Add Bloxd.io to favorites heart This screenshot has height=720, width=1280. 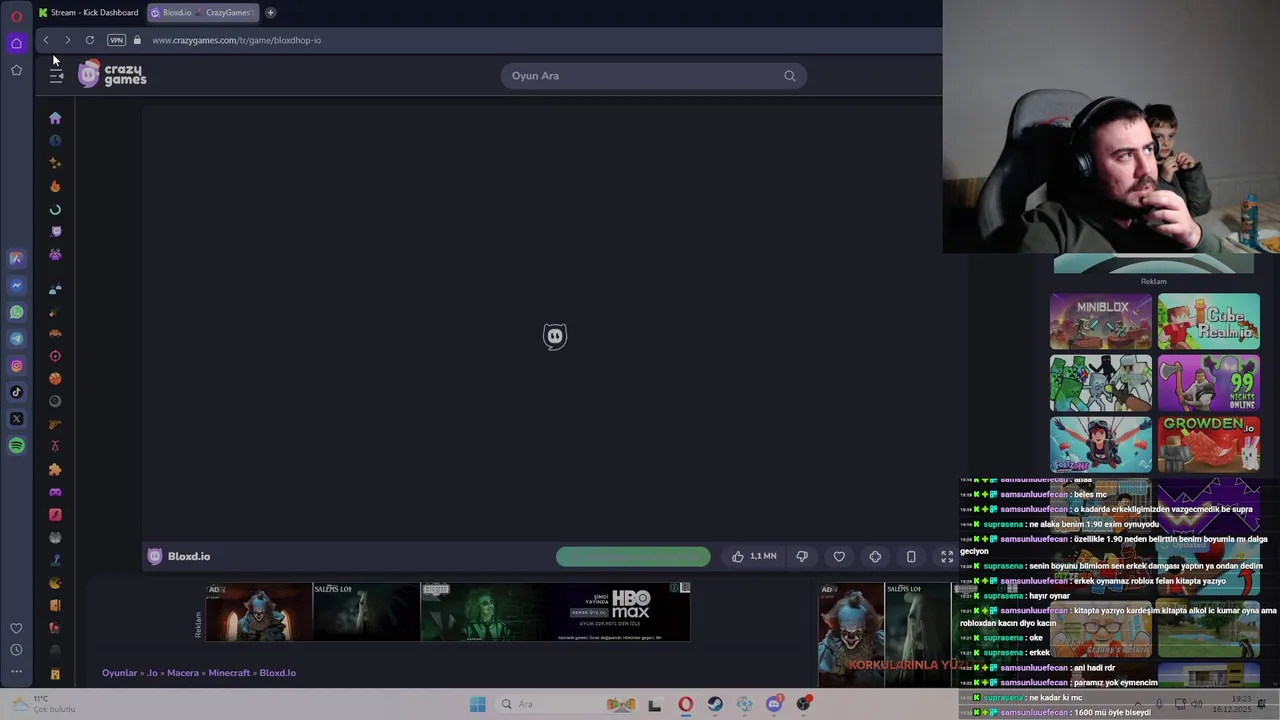click(839, 556)
